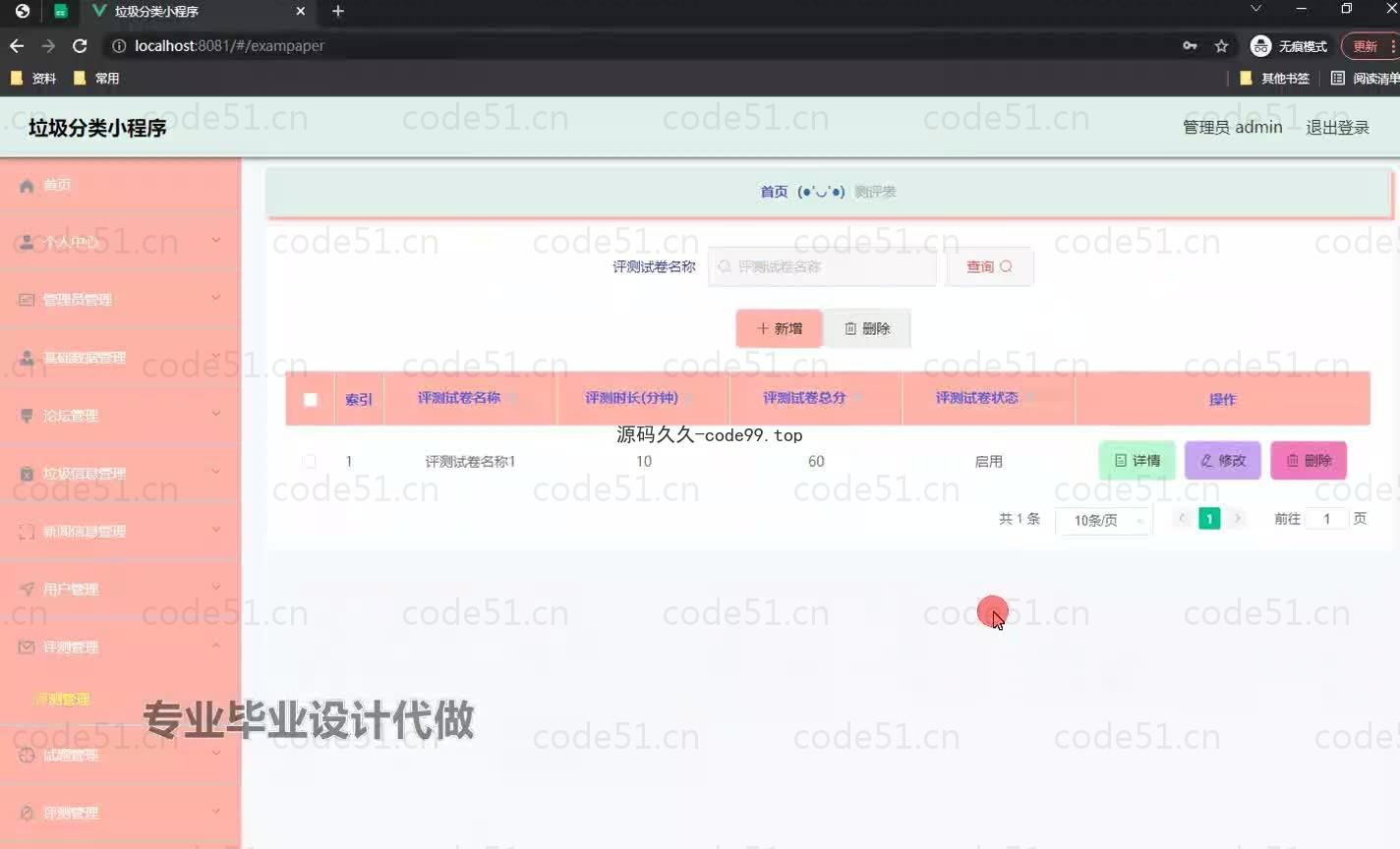
Task: Click the 启用 status cell
Action: [x=988, y=462]
